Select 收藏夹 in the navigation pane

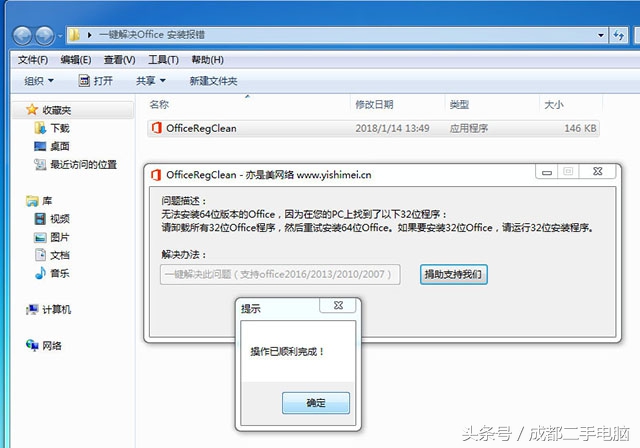point(56,110)
